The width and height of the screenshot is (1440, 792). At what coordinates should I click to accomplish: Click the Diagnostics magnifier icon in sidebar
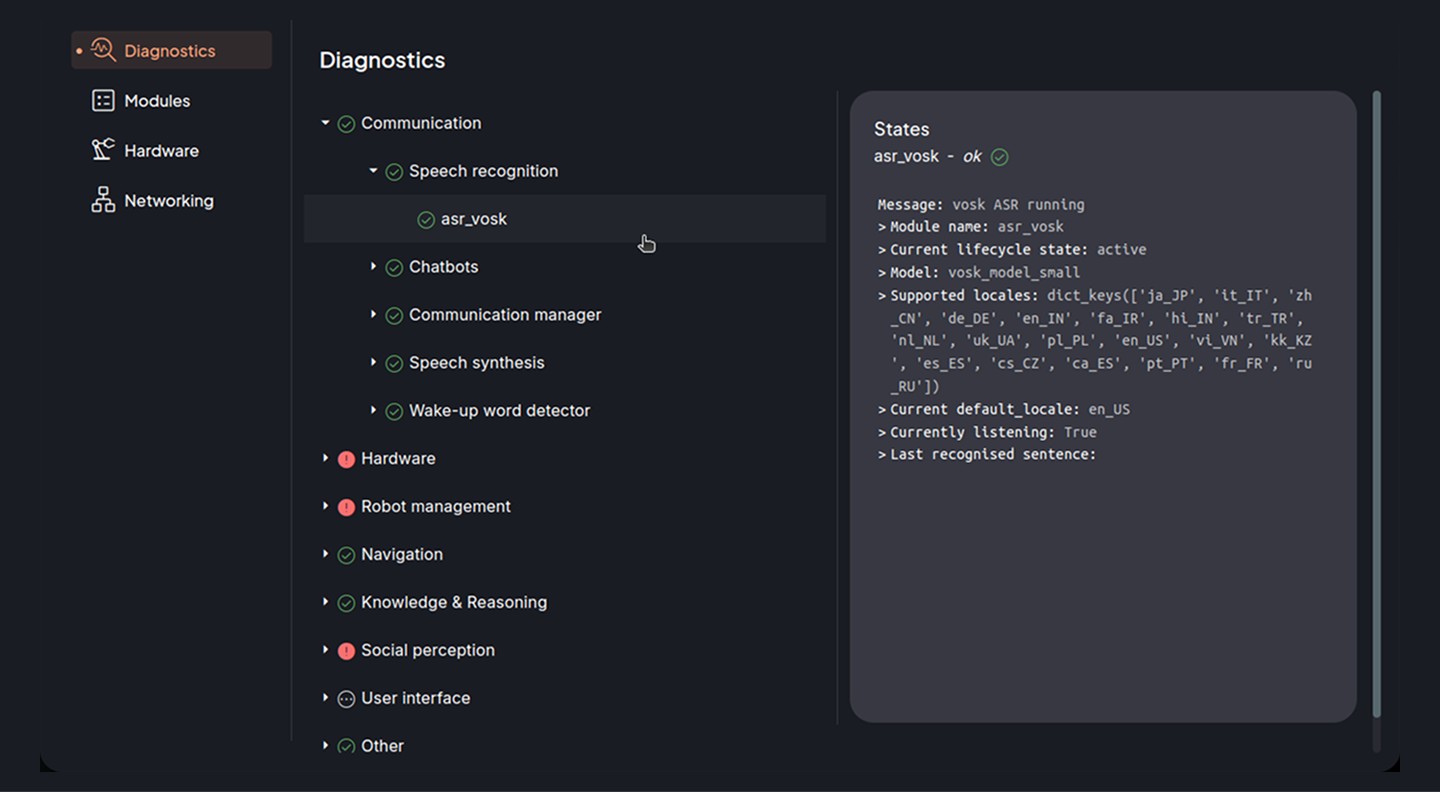pyautogui.click(x=103, y=50)
